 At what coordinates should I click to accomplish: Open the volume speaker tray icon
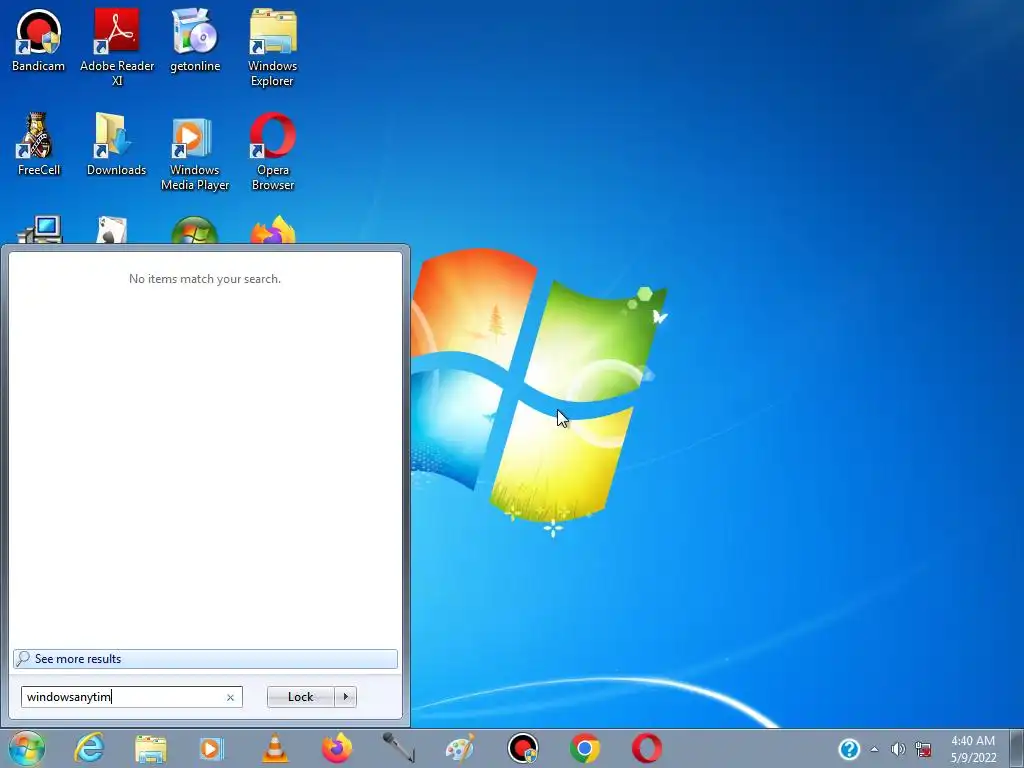[898, 749]
